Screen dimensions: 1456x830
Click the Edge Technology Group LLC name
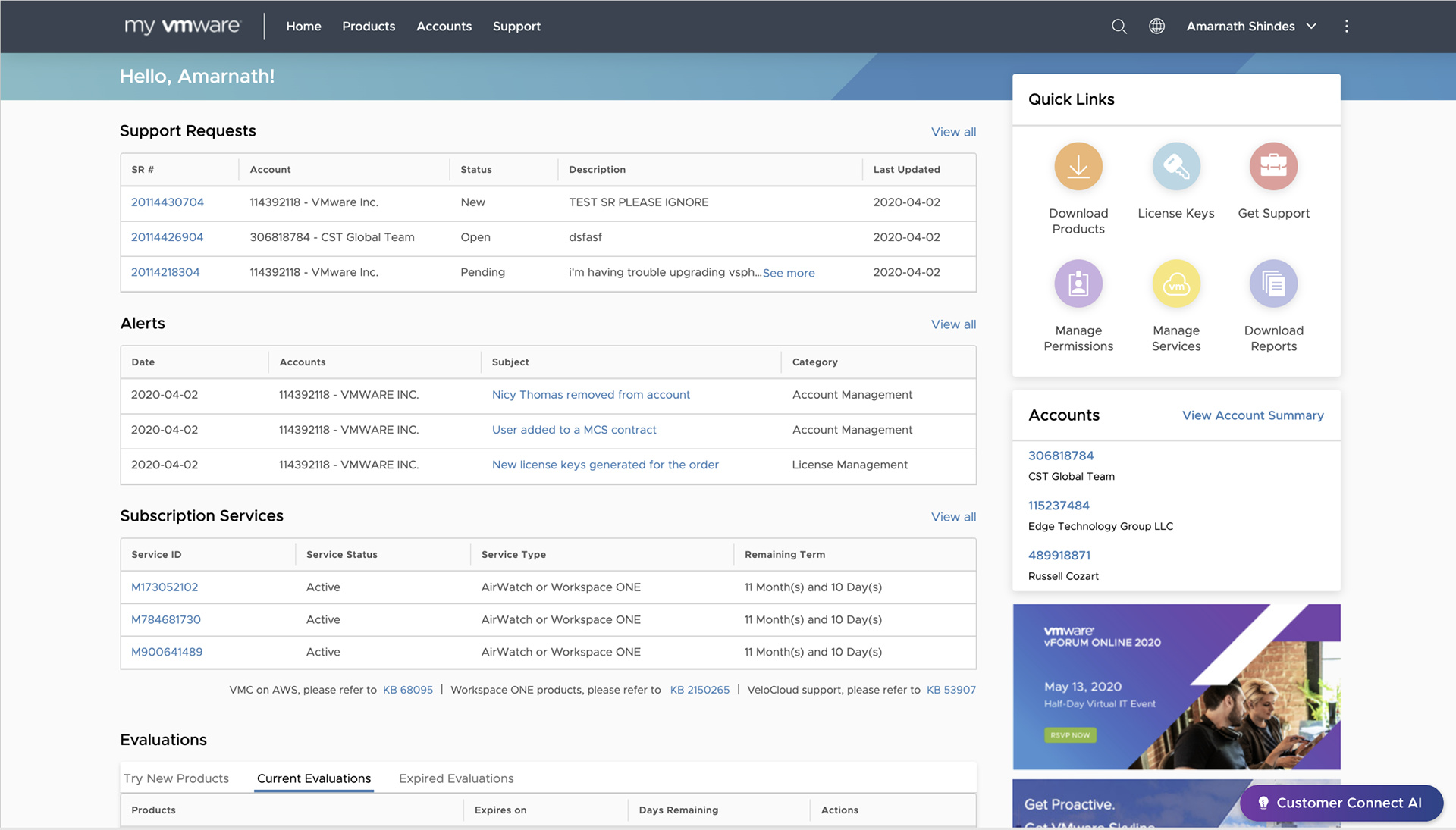[1100, 527]
